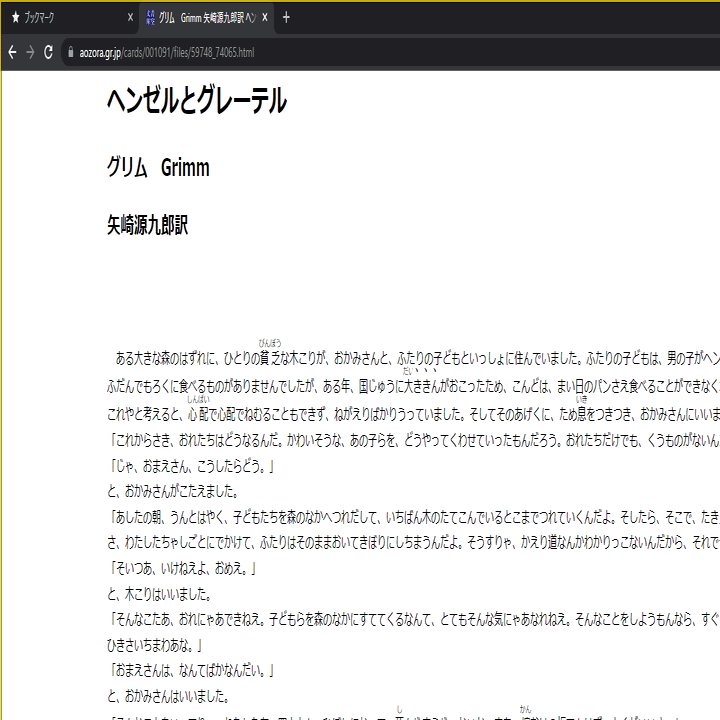The height and width of the screenshot is (720, 720).
Task: Click the line ひきさいちまわあな。」
Action: (155, 646)
